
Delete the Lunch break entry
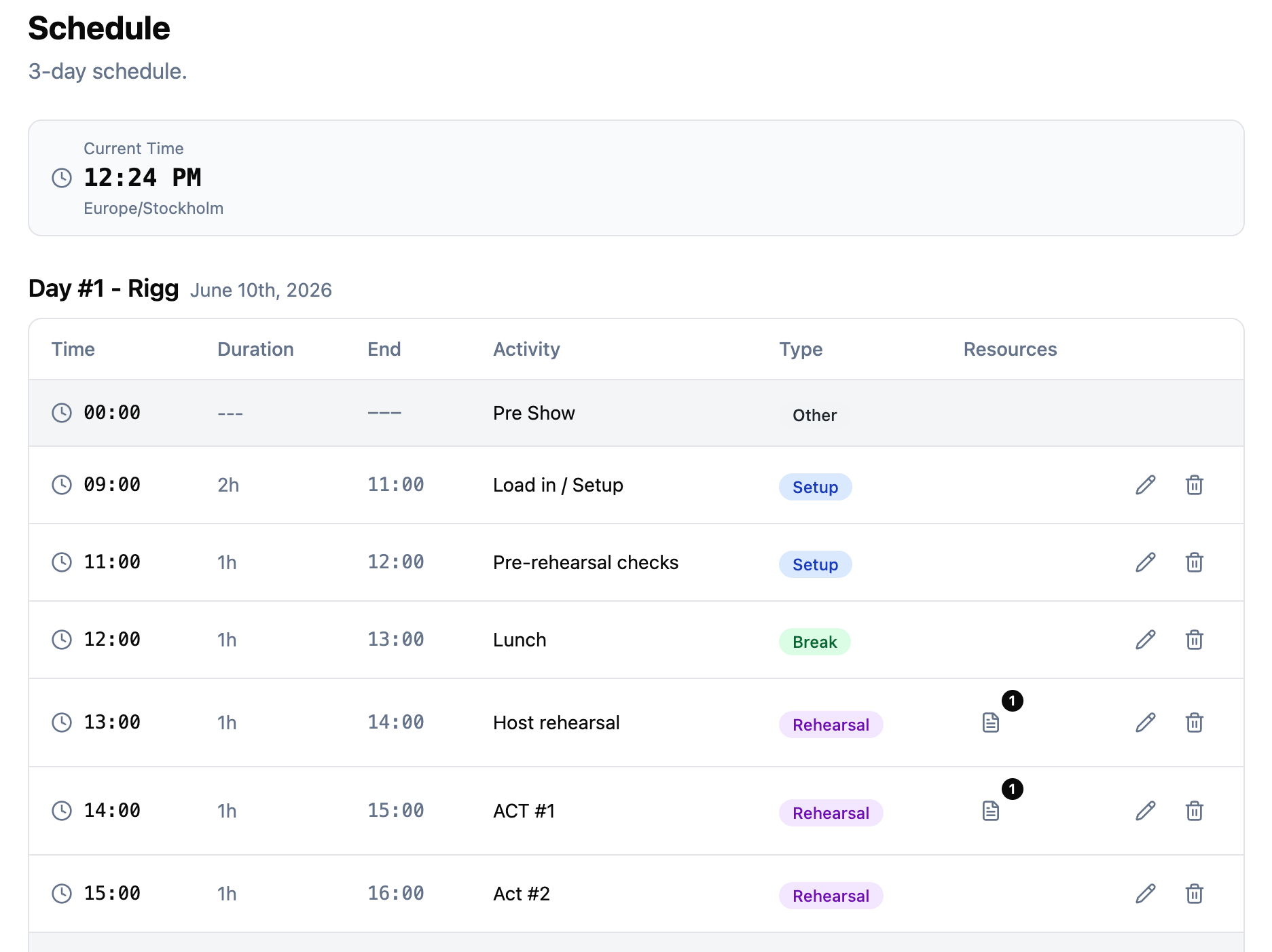pos(1195,639)
